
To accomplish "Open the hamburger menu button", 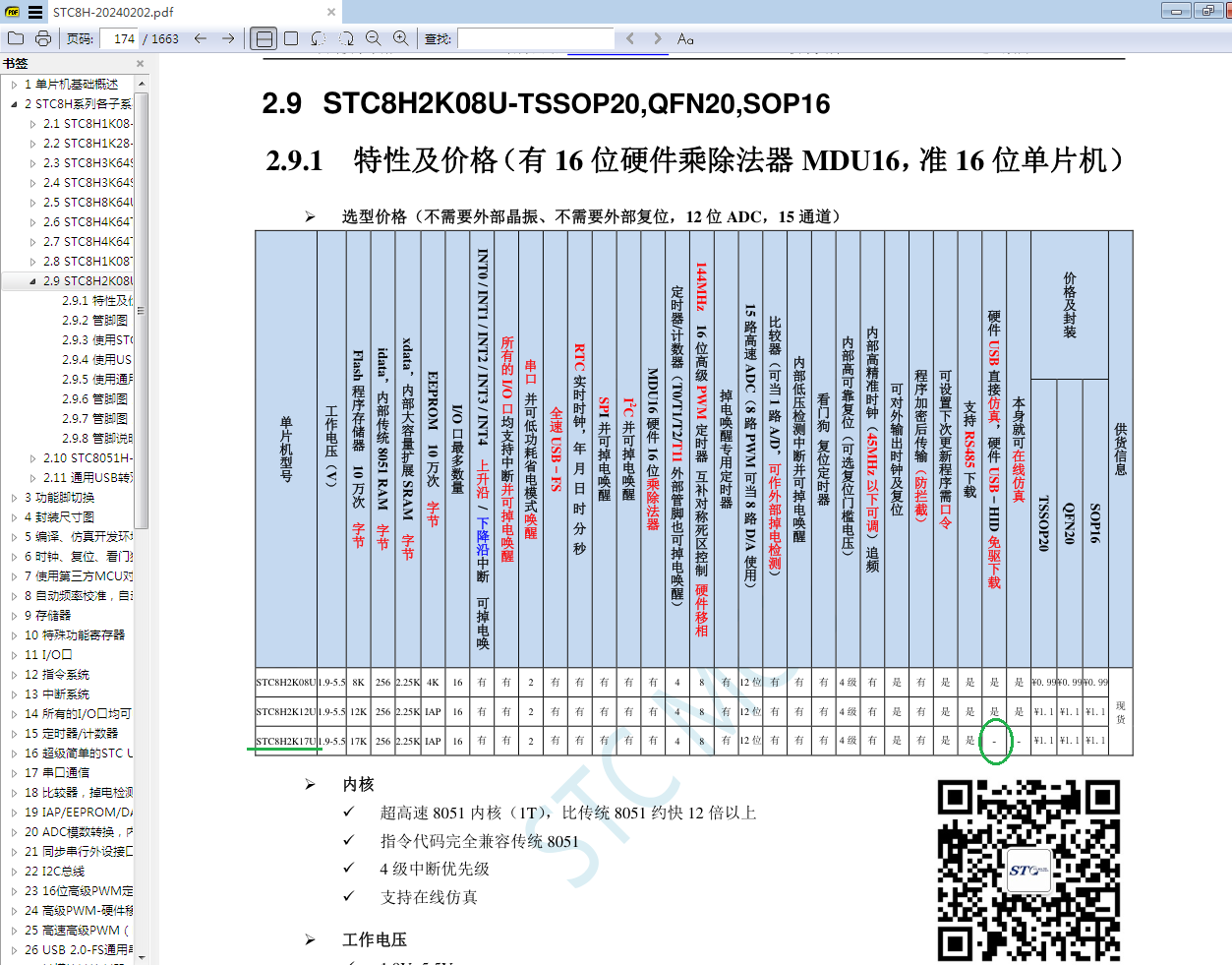I will pos(35,12).
